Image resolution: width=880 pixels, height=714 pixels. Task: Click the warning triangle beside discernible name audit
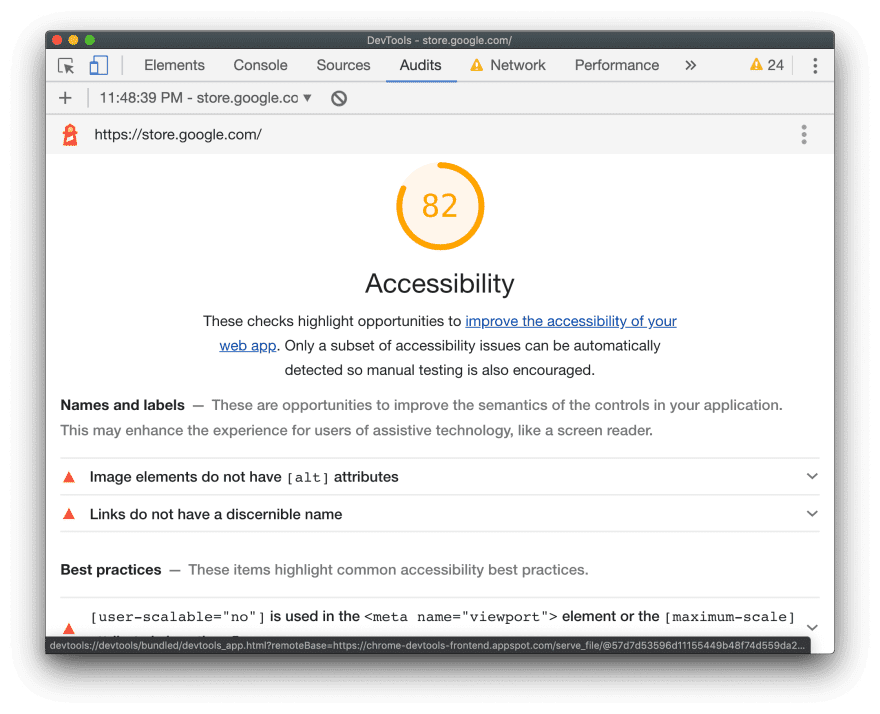pos(69,513)
